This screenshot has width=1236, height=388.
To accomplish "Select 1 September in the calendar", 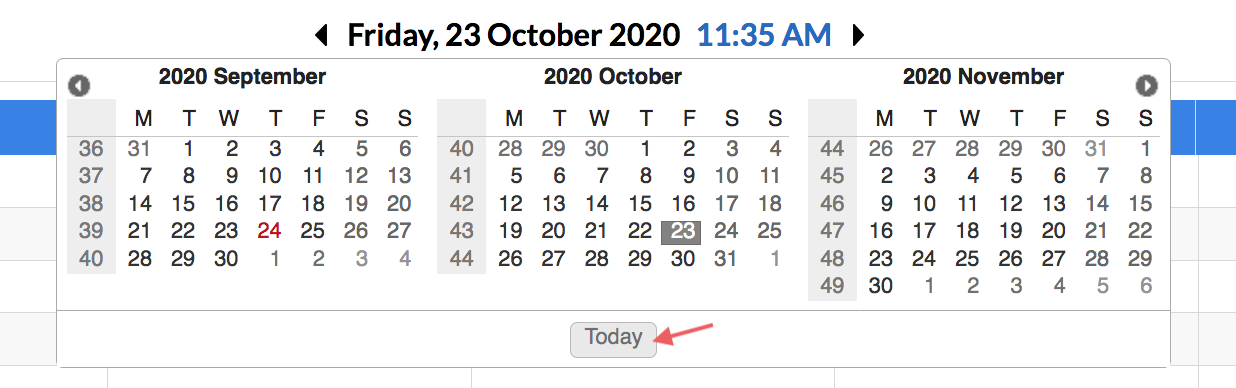I will coord(188,150).
